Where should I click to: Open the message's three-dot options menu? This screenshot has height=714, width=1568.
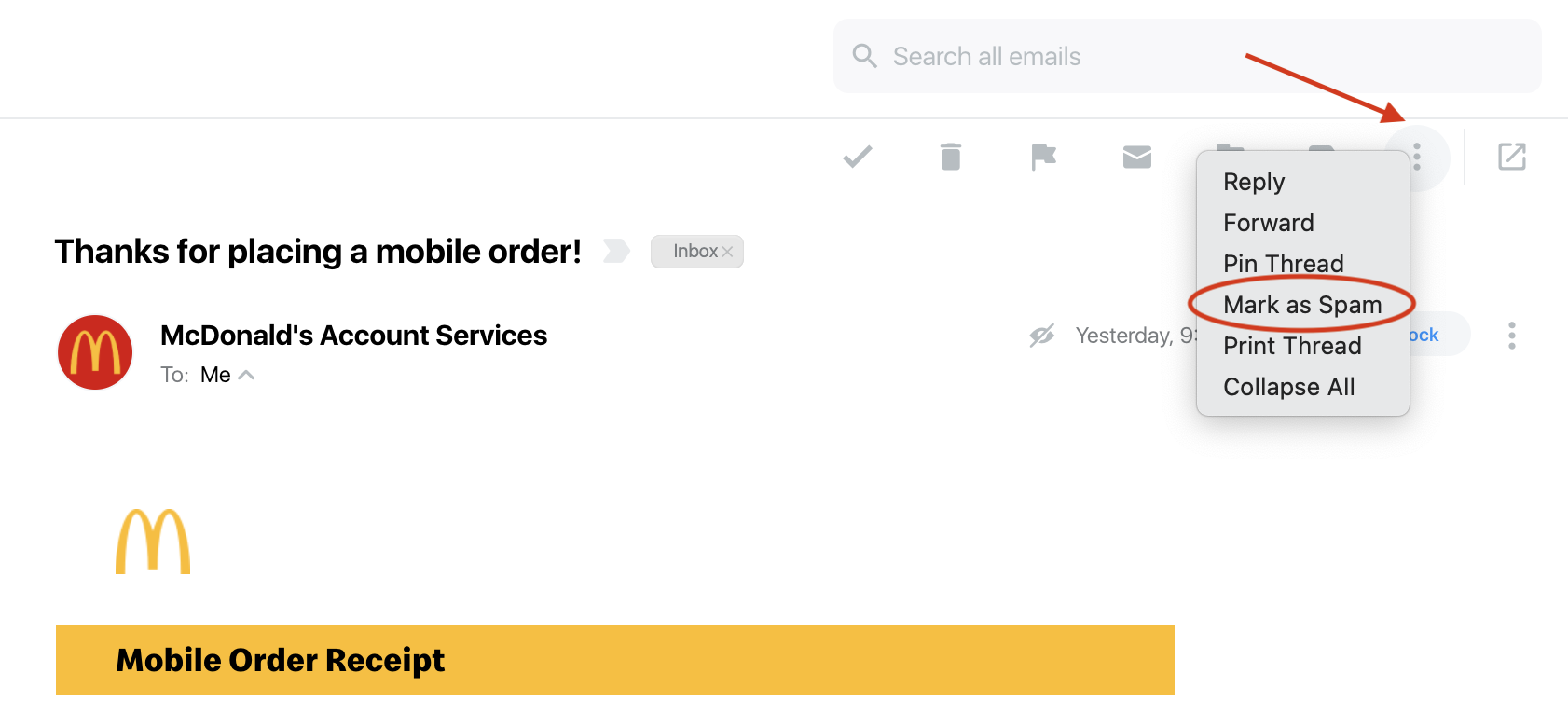1511,336
